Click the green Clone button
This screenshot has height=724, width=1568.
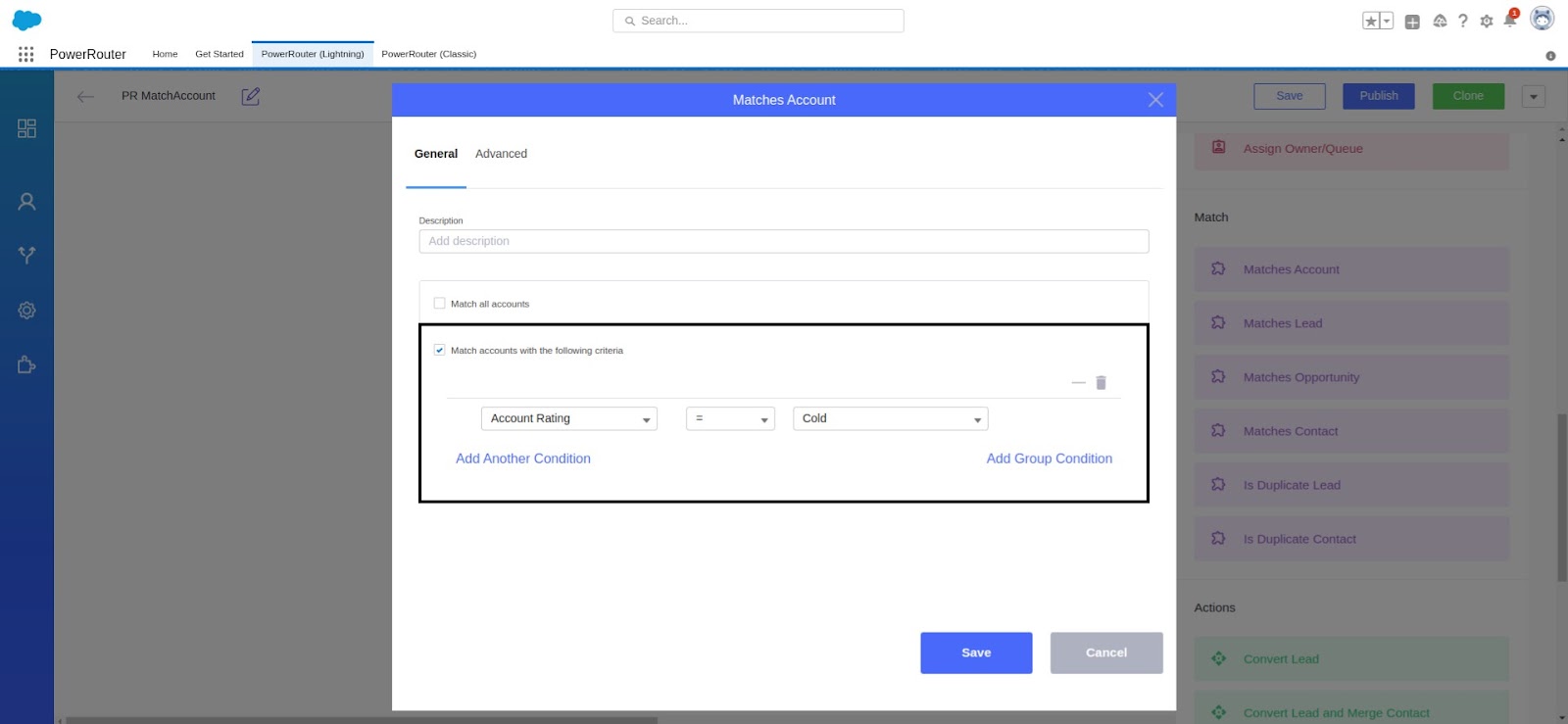click(x=1468, y=96)
